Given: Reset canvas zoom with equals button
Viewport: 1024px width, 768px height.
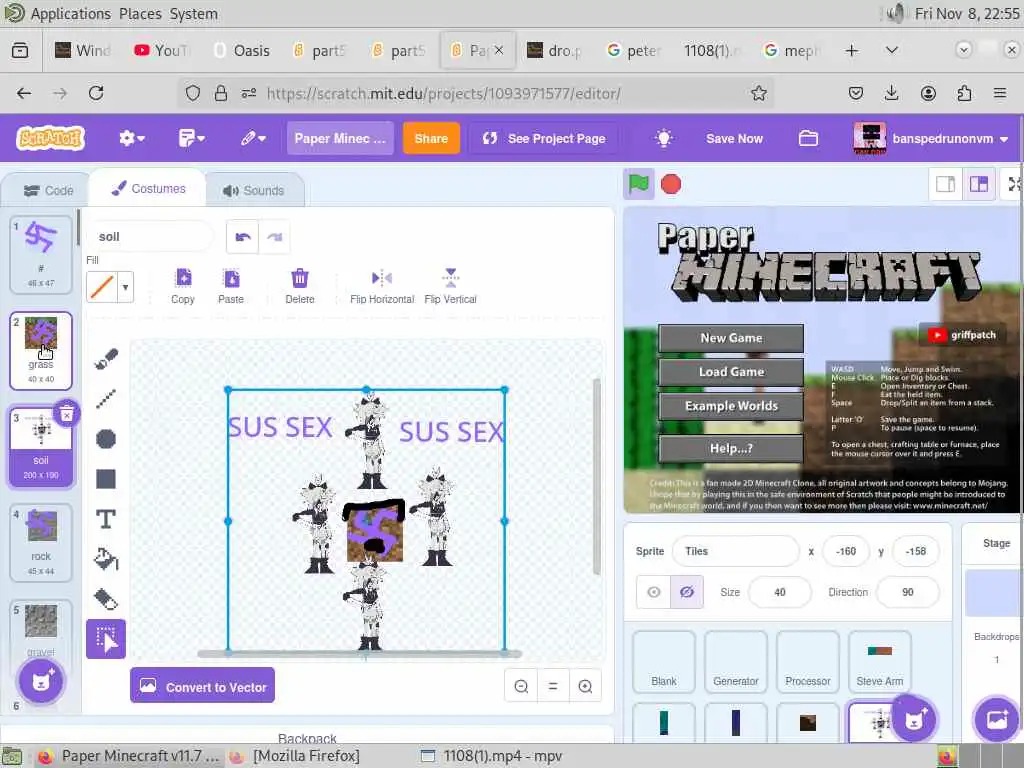Looking at the screenshot, I should (553, 686).
